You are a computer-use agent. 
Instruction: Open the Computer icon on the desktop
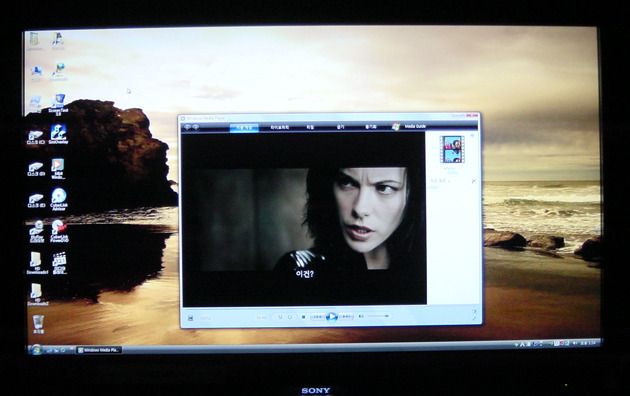(x=37, y=74)
